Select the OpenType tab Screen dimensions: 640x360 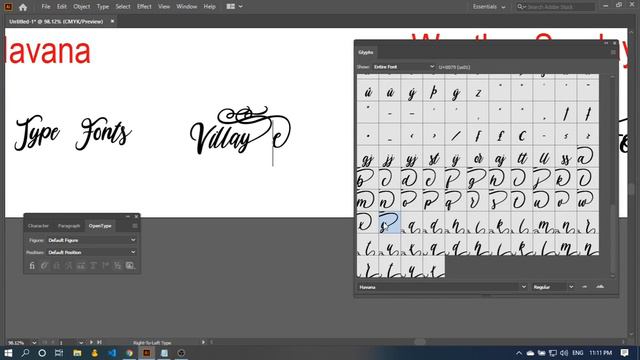[x=100, y=226]
